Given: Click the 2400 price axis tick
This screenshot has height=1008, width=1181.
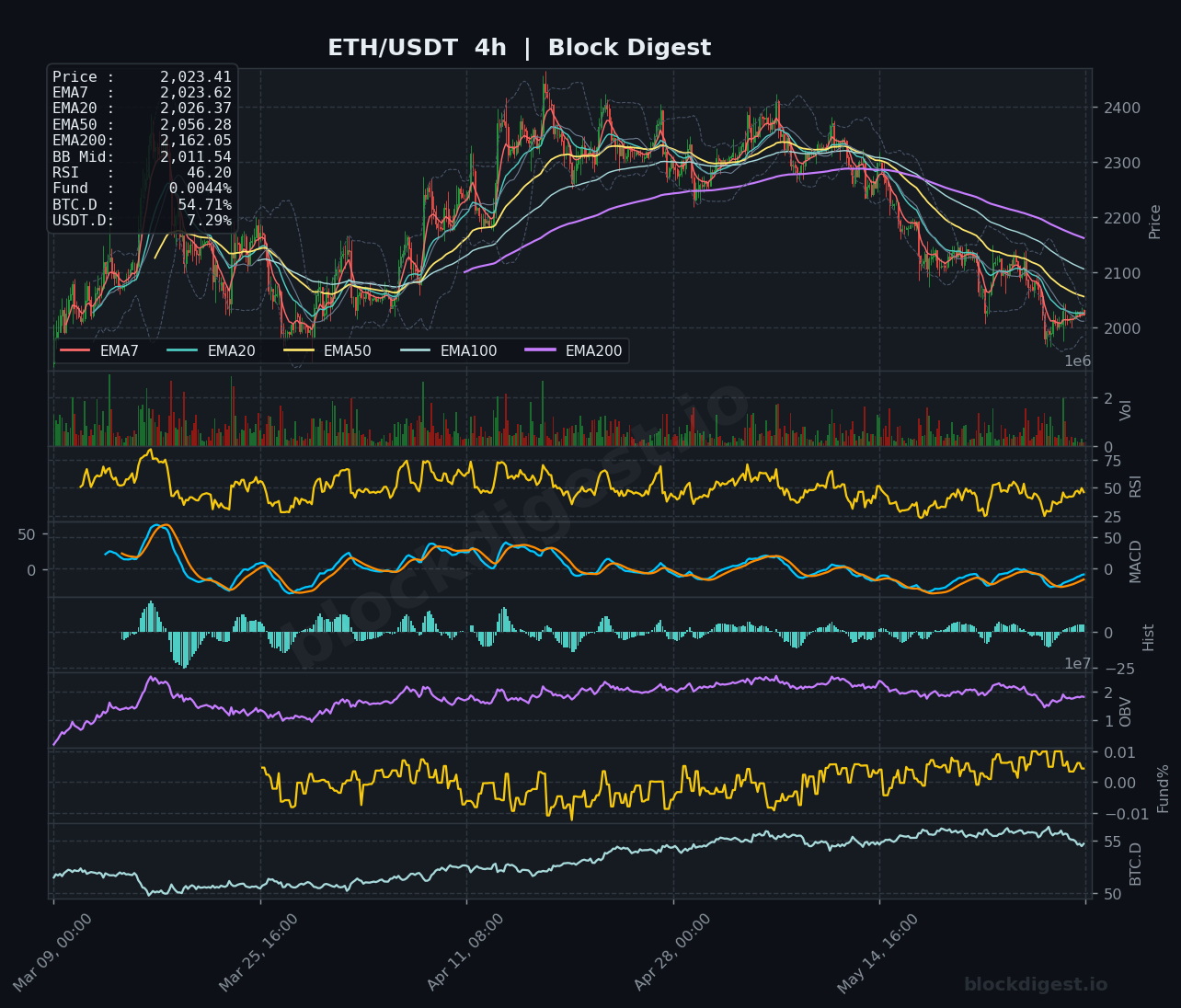Looking at the screenshot, I should coord(1122,109).
